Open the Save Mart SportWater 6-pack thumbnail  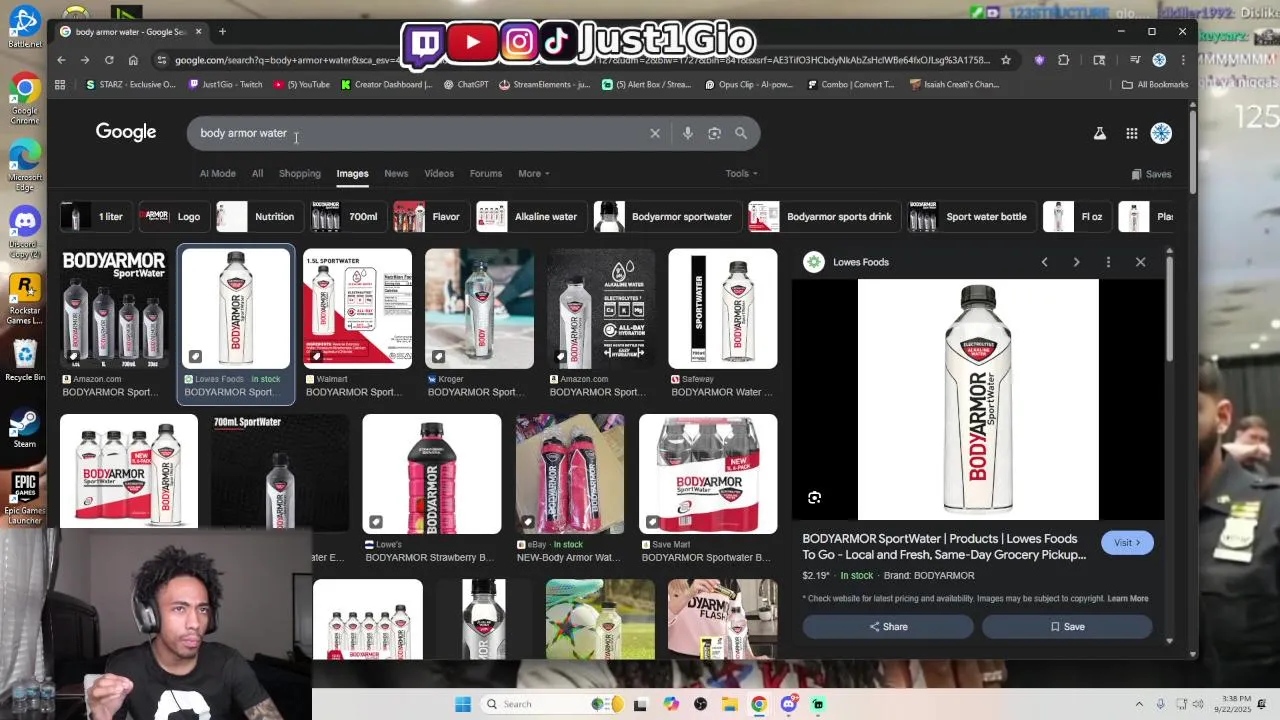(708, 474)
